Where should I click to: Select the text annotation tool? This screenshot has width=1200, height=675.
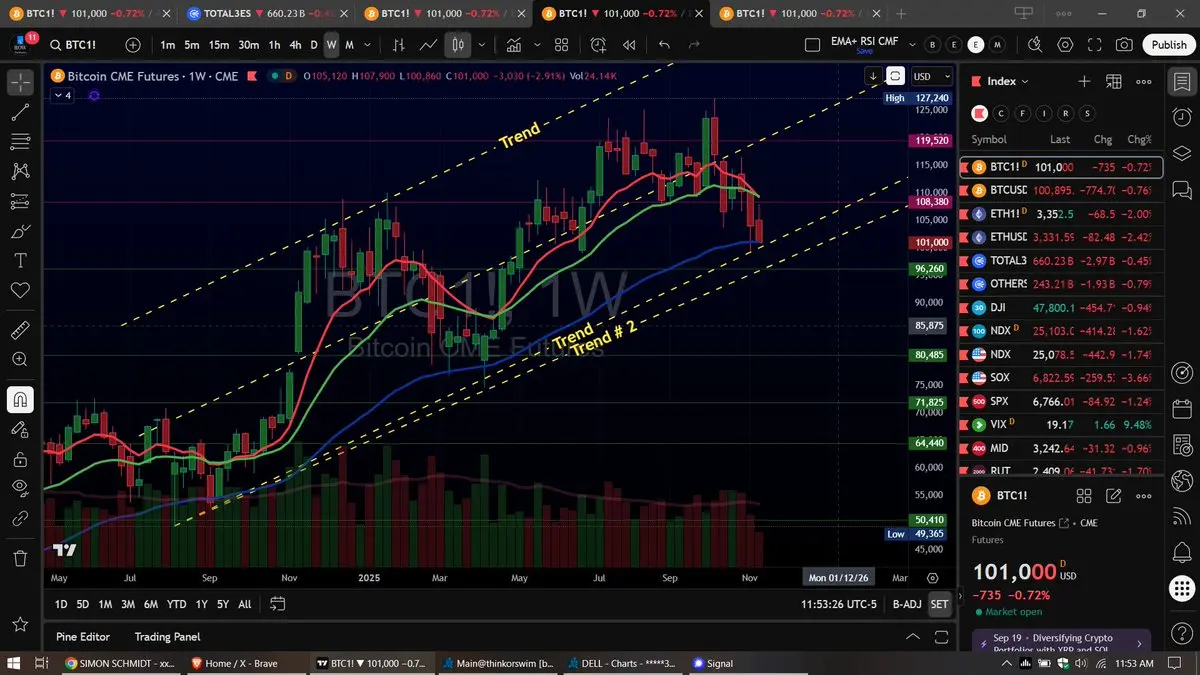tap(20, 260)
